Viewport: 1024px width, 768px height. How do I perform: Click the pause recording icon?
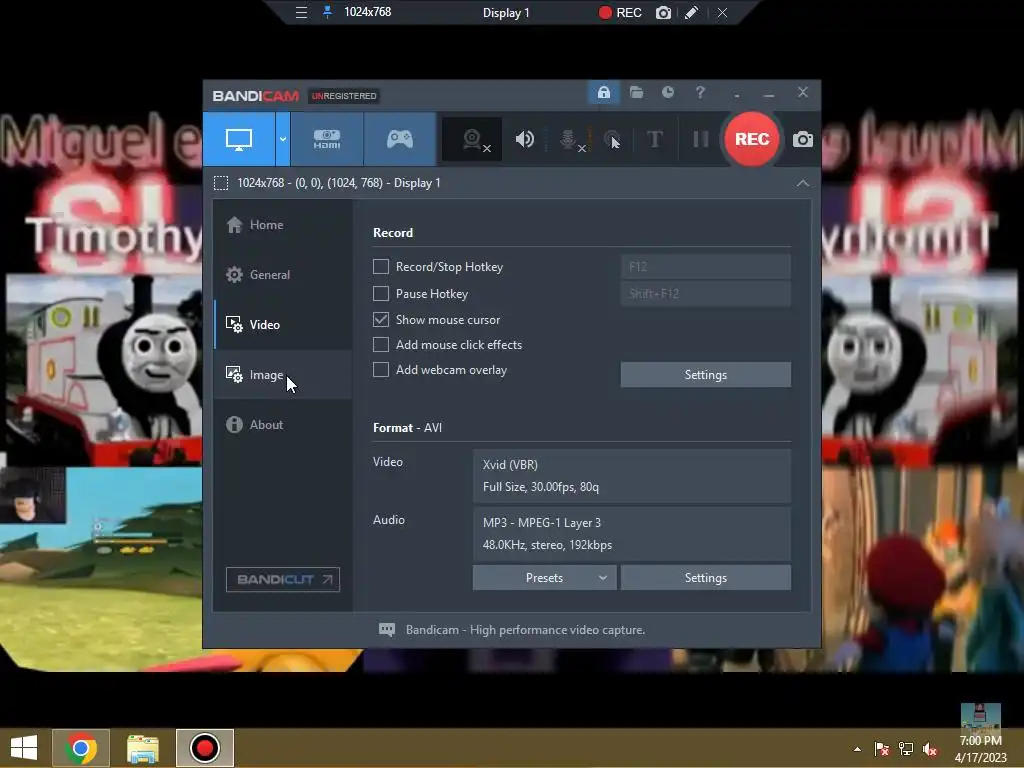click(x=701, y=139)
